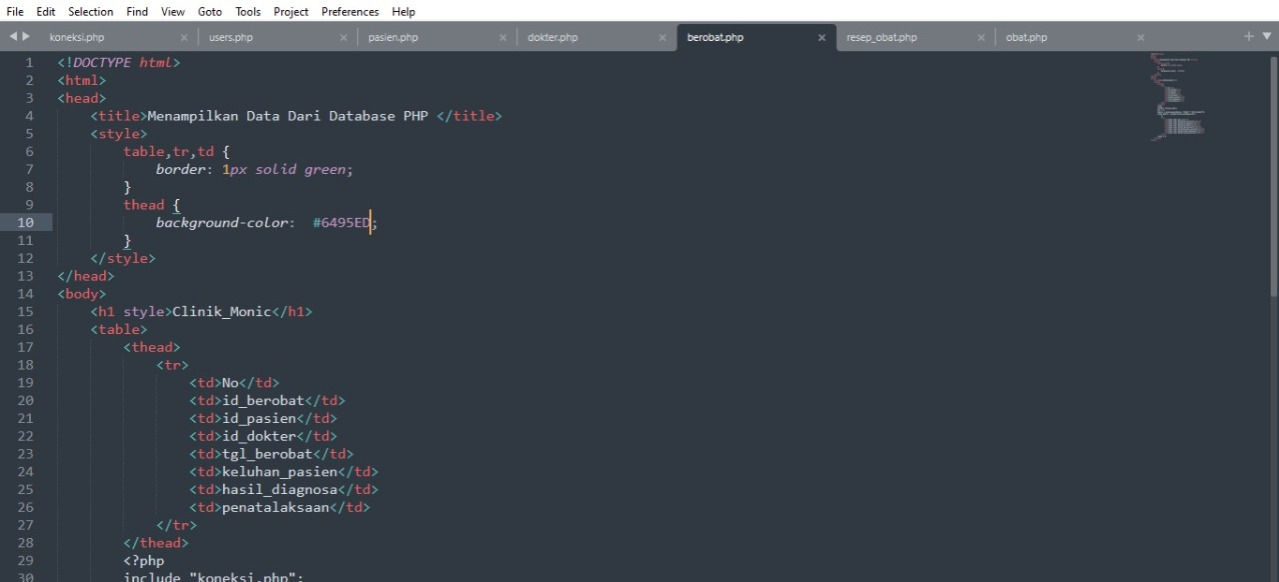
Task: Open the Edit menu
Action: (46, 12)
